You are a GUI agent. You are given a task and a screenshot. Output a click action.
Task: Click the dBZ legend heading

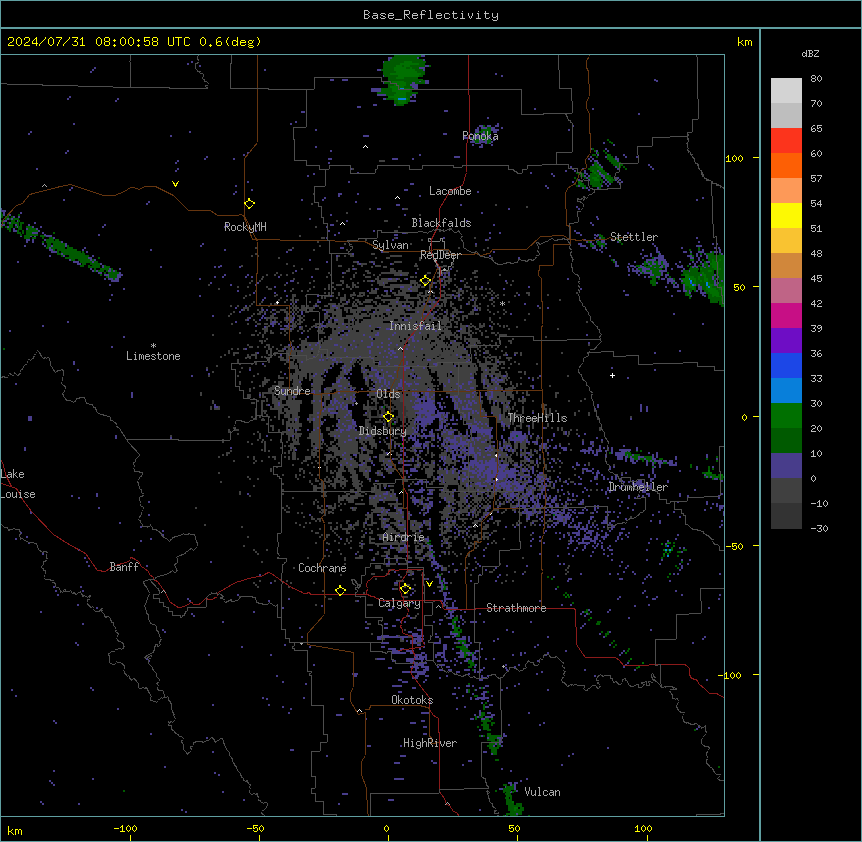point(810,54)
